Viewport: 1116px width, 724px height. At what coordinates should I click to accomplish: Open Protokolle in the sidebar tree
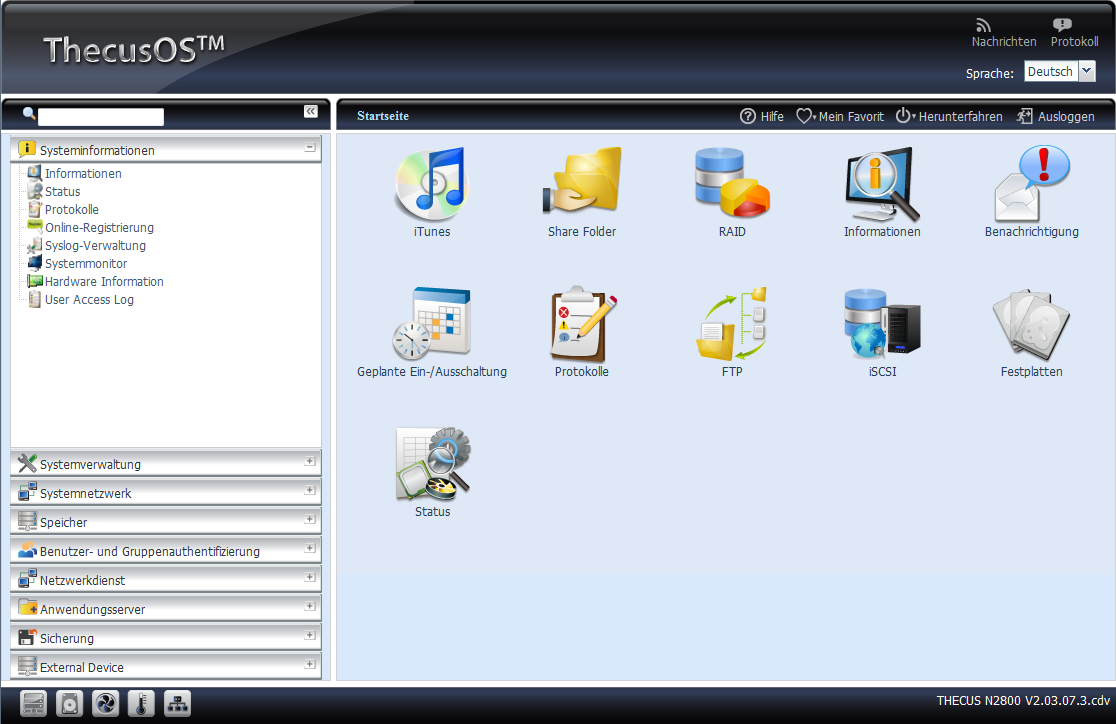72,209
